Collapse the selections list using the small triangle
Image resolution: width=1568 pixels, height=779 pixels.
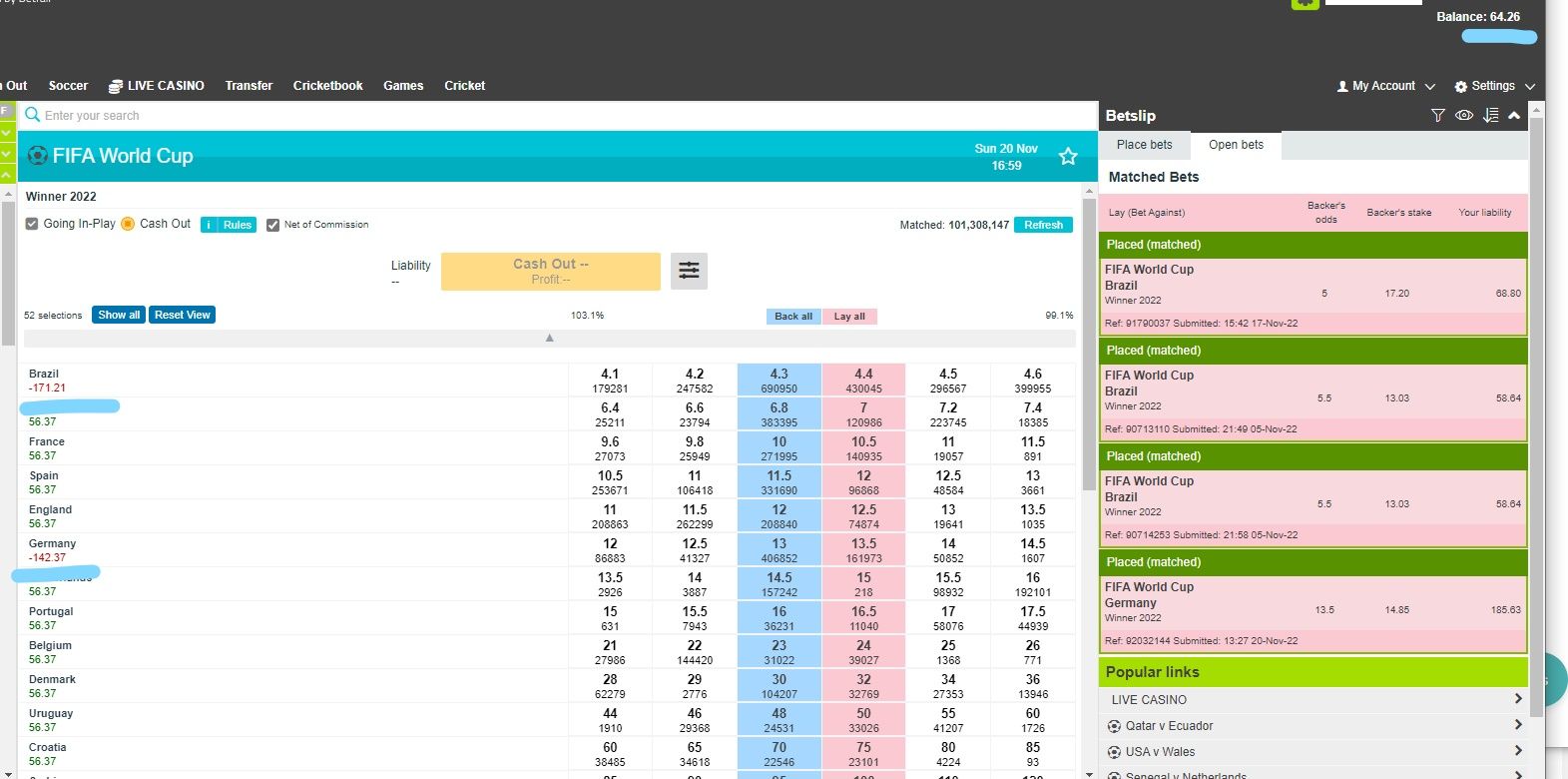549,338
